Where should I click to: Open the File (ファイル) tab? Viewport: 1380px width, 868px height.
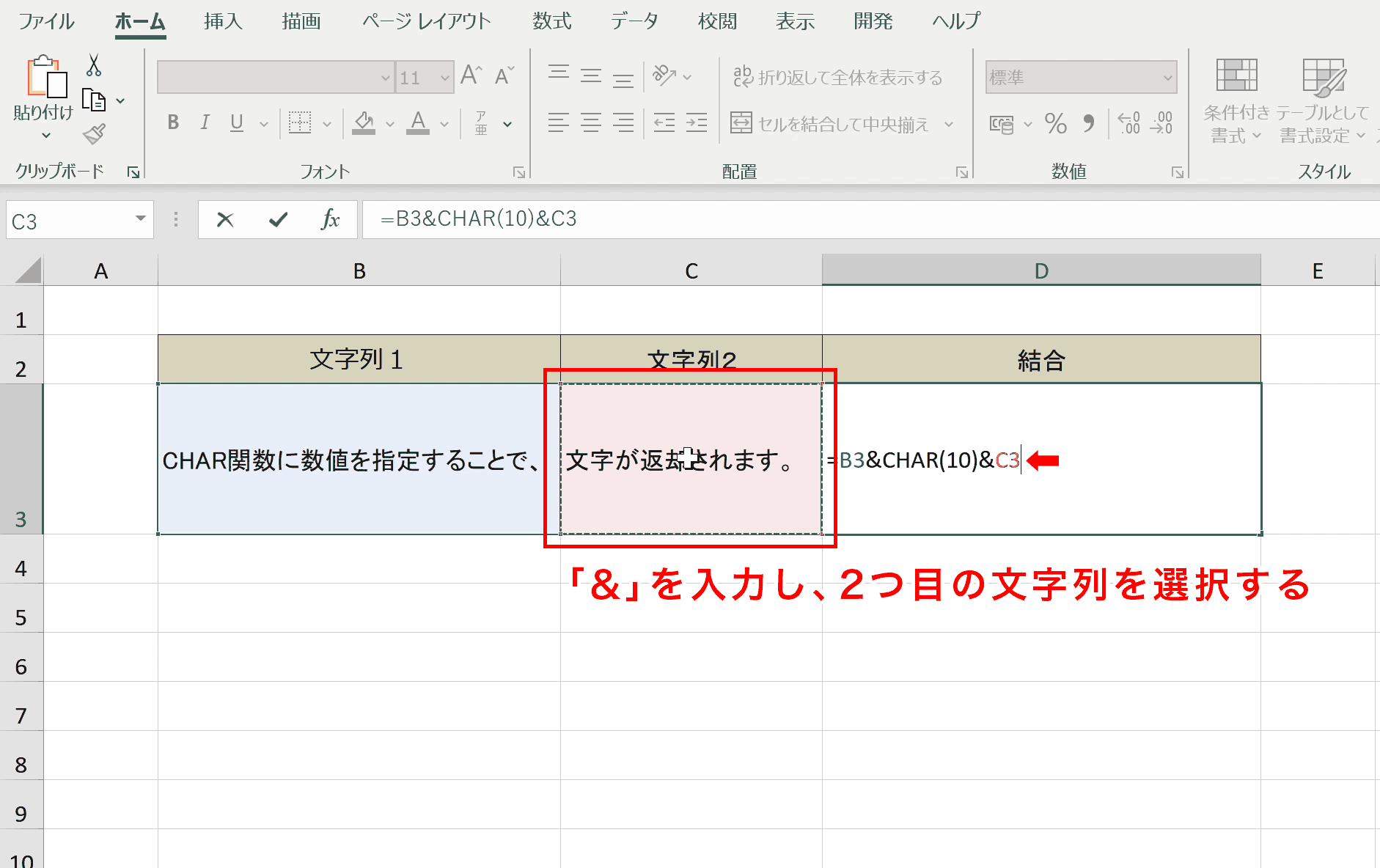click(x=46, y=21)
